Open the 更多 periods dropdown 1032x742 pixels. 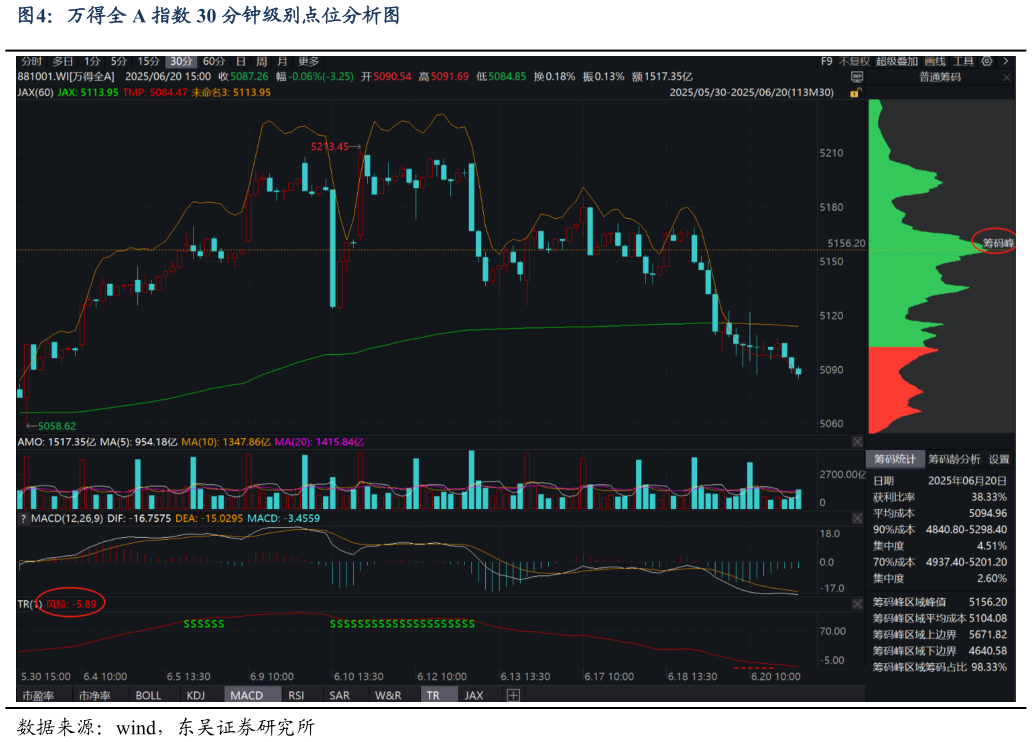click(308, 61)
